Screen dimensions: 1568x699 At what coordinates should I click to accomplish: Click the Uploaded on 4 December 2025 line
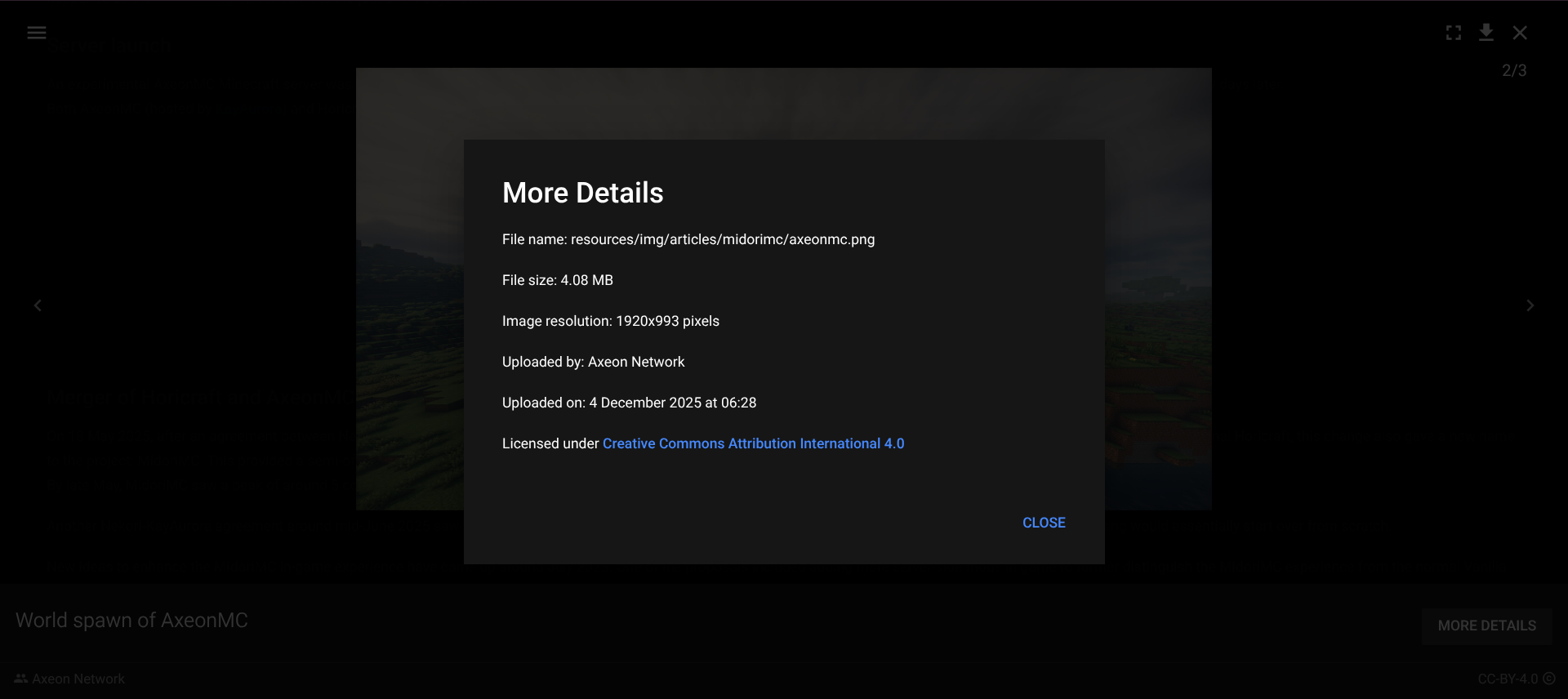[630, 403]
